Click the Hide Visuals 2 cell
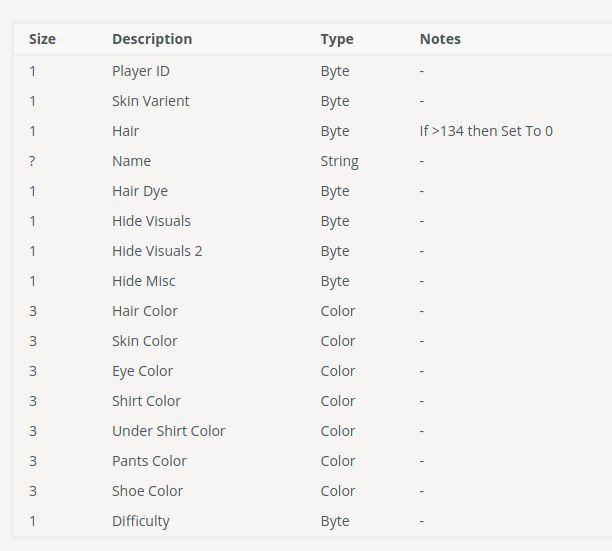The width and height of the screenshot is (612, 551). tap(157, 251)
